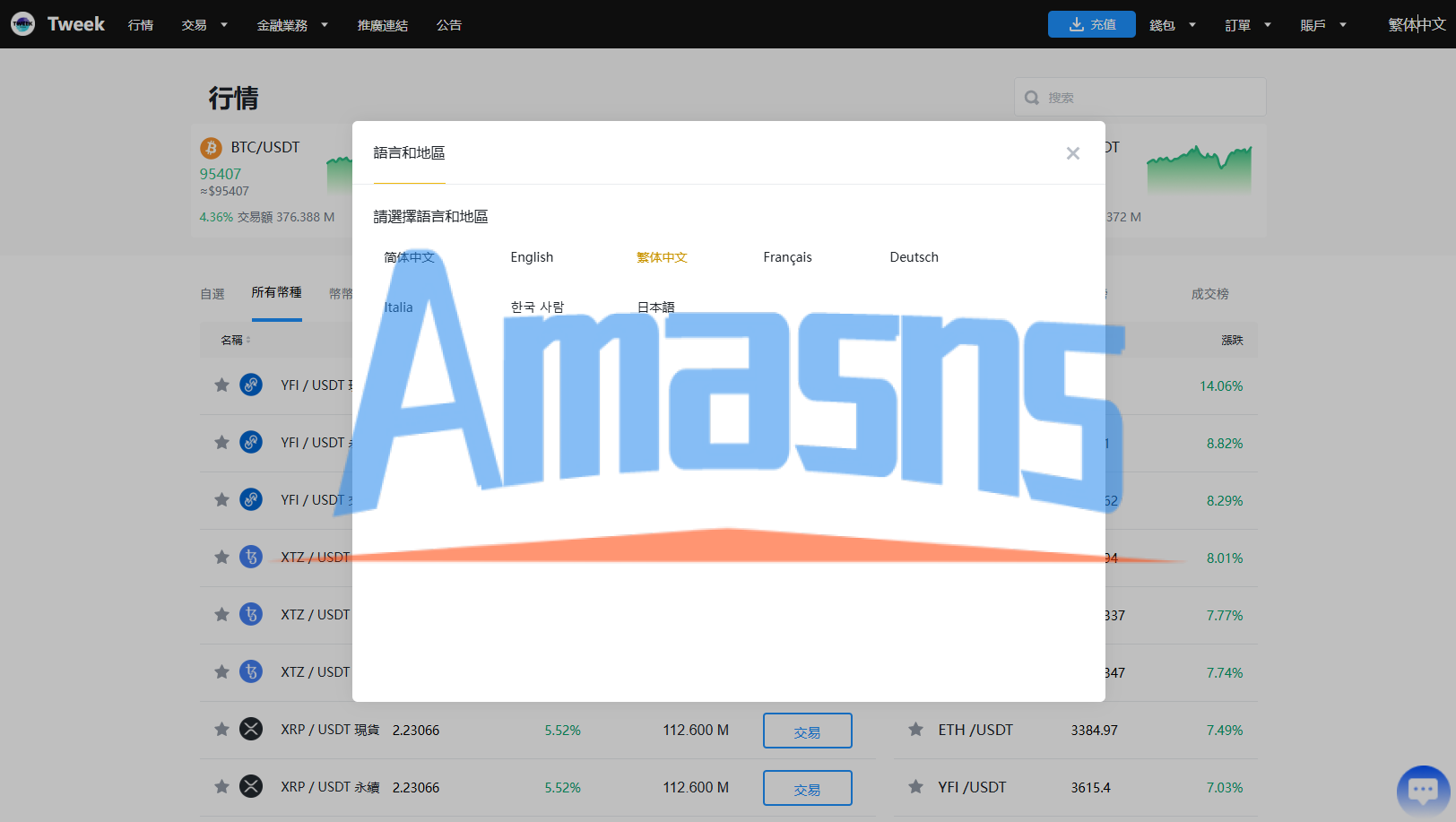The width and height of the screenshot is (1456, 822).
Task: Click 交易 button for XRP / USDT 永續
Action: pyautogui.click(x=807, y=788)
